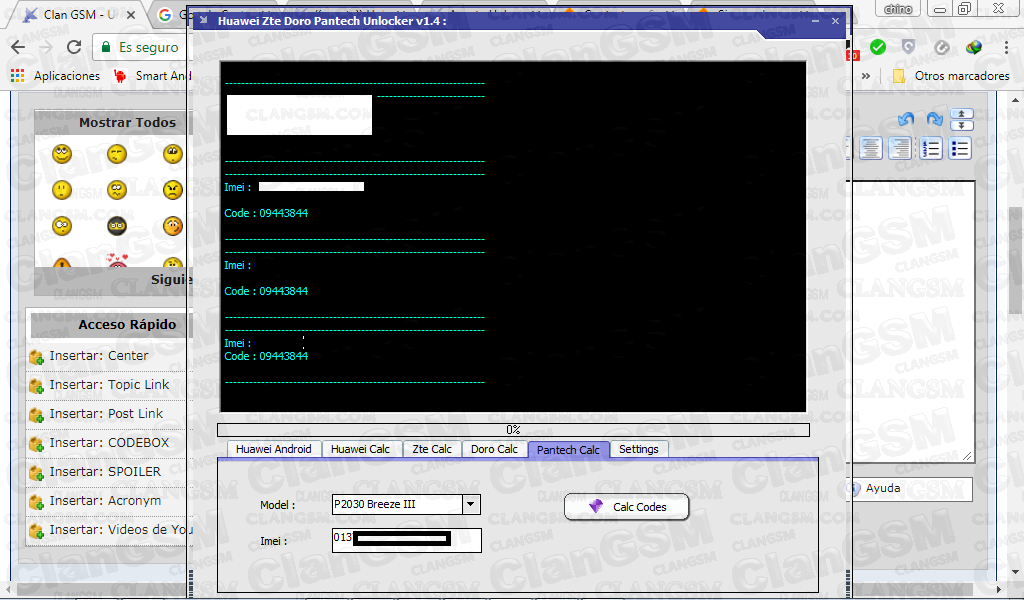The width and height of the screenshot is (1024, 600).
Task: Click the Chrome forward arrow
Action: click(46, 47)
